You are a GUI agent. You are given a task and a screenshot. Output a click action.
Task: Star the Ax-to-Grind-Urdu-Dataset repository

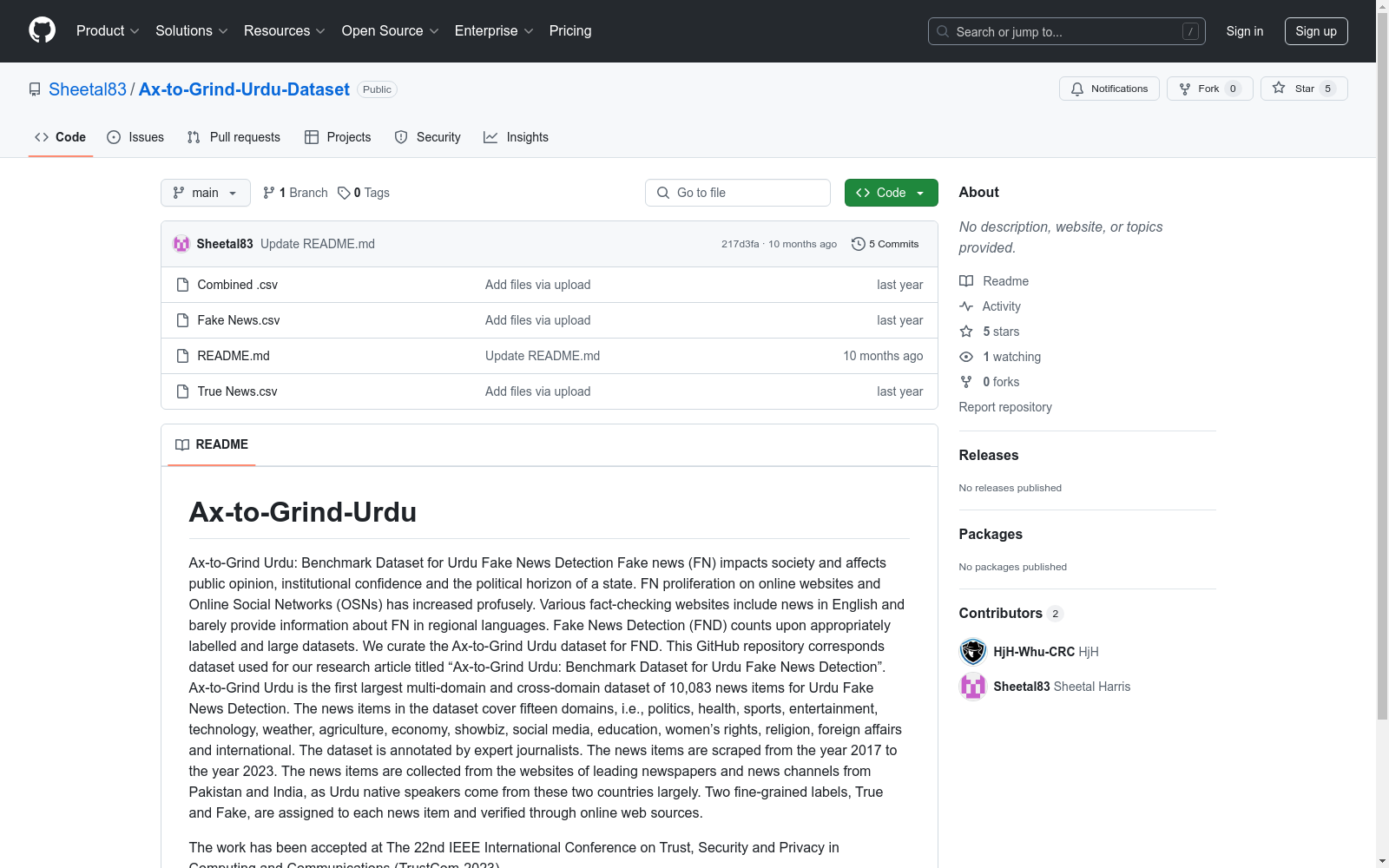[x=1304, y=89]
